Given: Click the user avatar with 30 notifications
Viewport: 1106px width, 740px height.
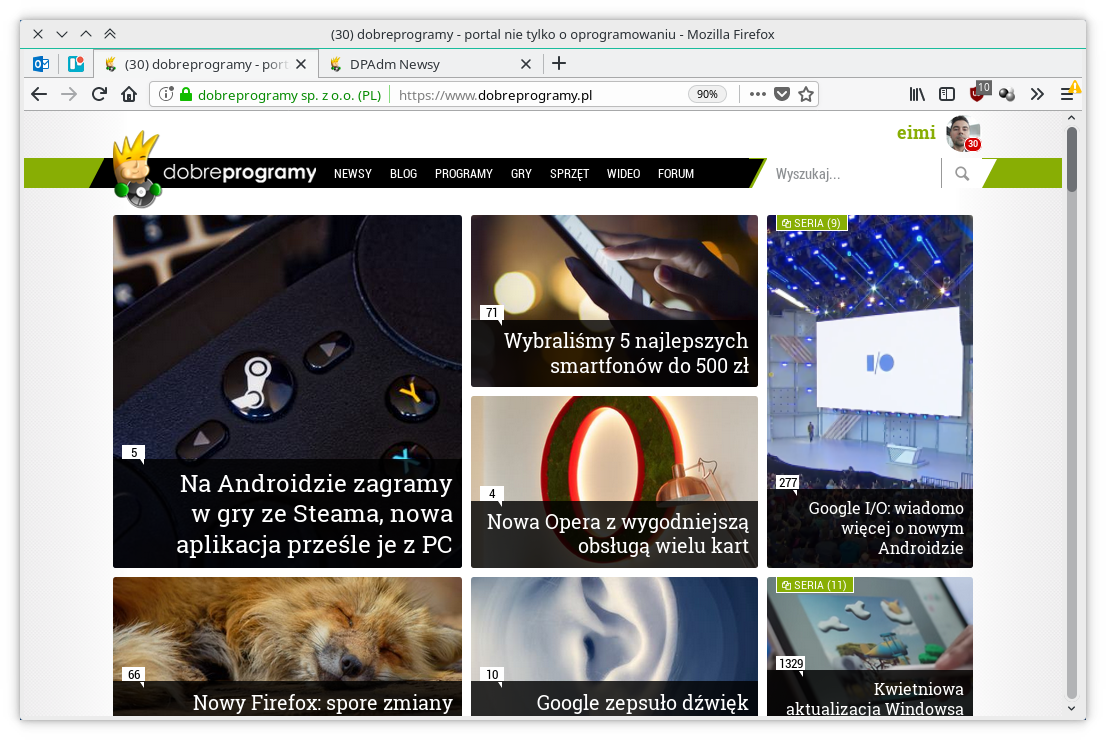Looking at the screenshot, I should (x=963, y=133).
